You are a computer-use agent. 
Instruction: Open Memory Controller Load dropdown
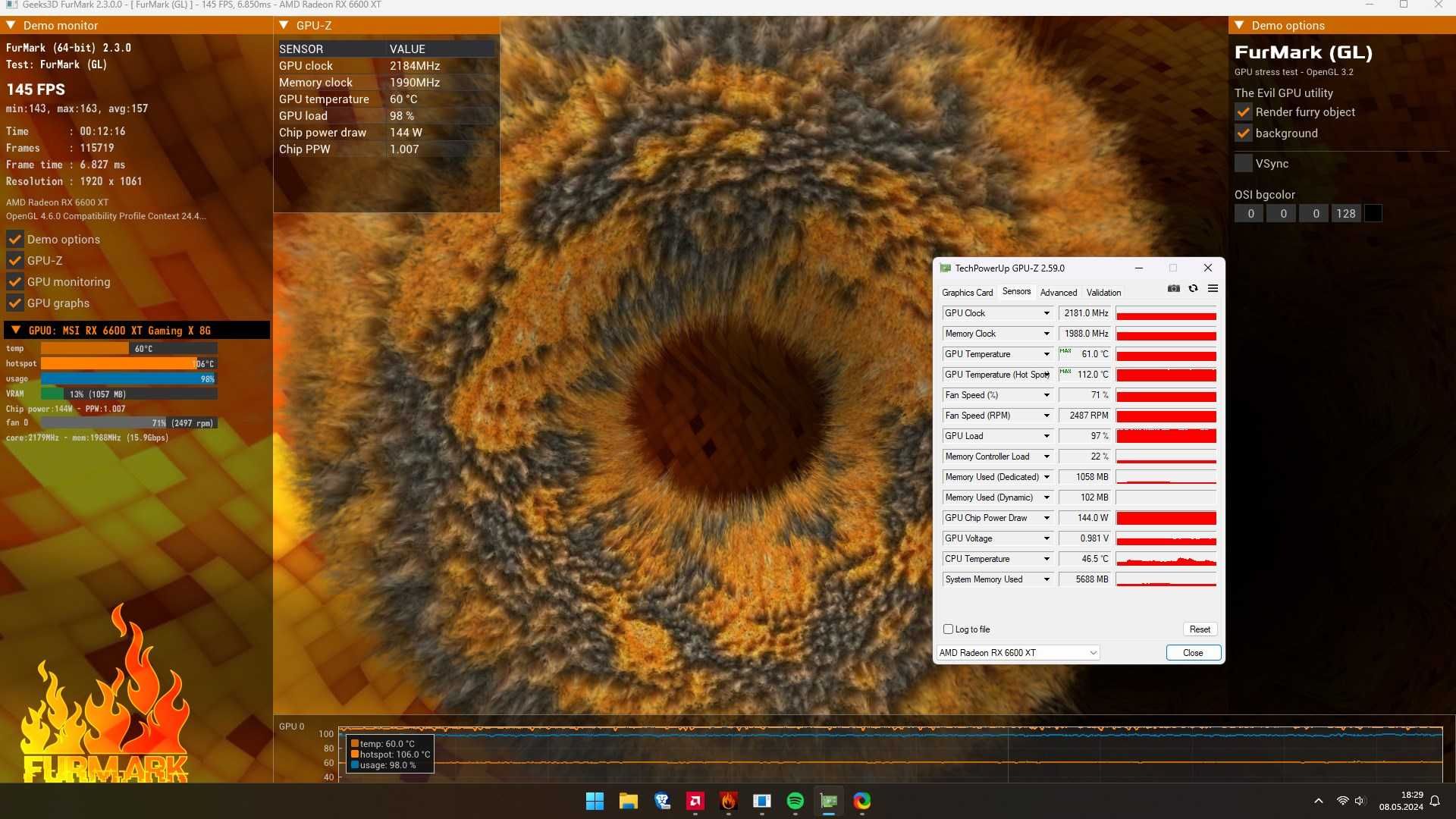pyautogui.click(x=1046, y=457)
